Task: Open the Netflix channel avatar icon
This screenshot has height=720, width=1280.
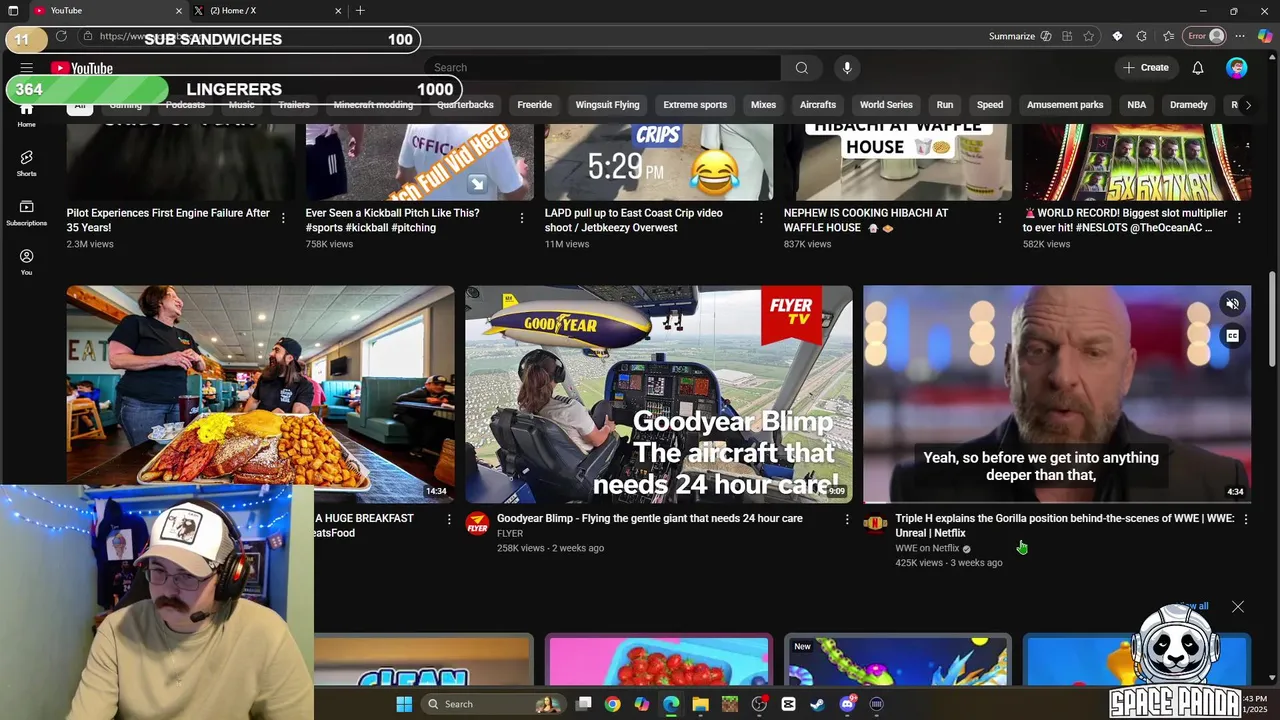Action: pos(875,524)
